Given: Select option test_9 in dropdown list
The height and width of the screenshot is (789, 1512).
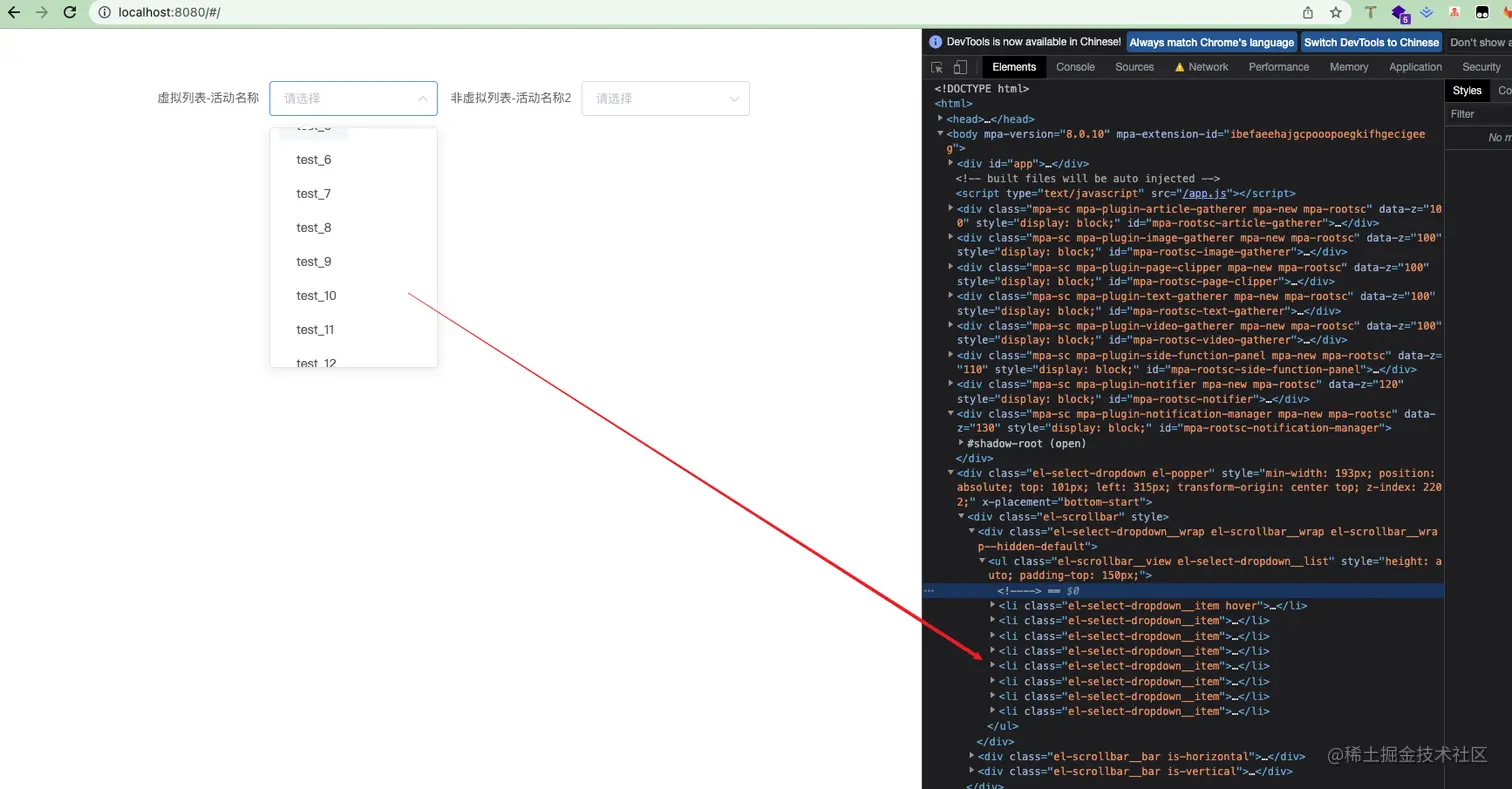Looking at the screenshot, I should tap(353, 262).
